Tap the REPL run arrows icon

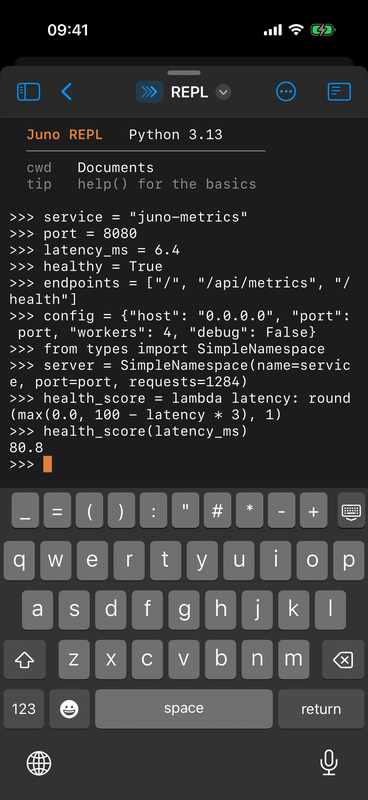coord(149,92)
